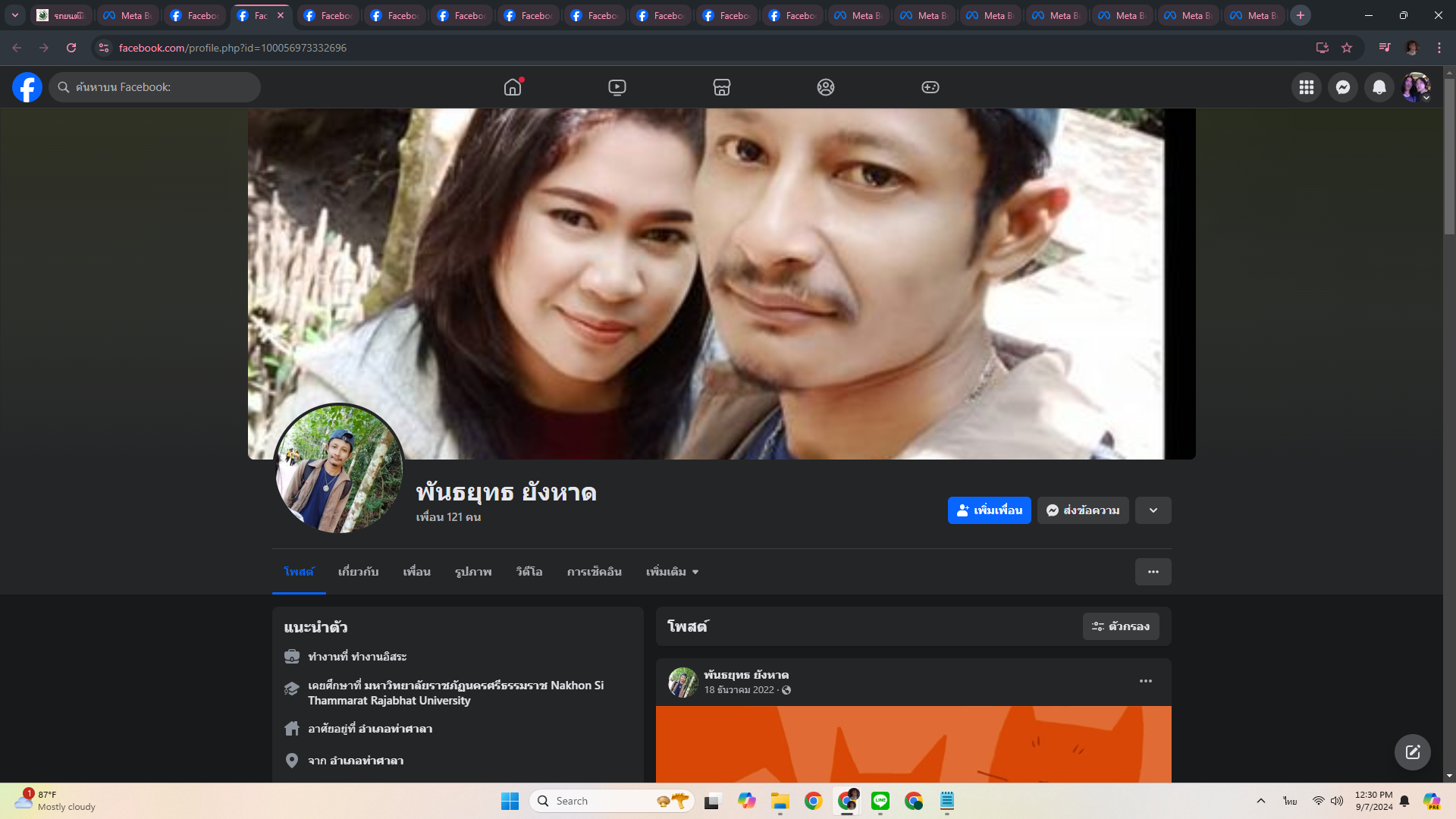This screenshot has height=819, width=1456.
Task: Click the new message compose icon
Action: click(x=1412, y=752)
